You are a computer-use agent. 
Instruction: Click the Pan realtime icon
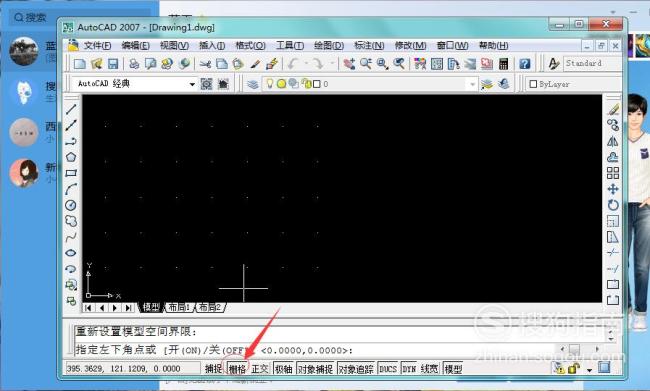coord(349,64)
